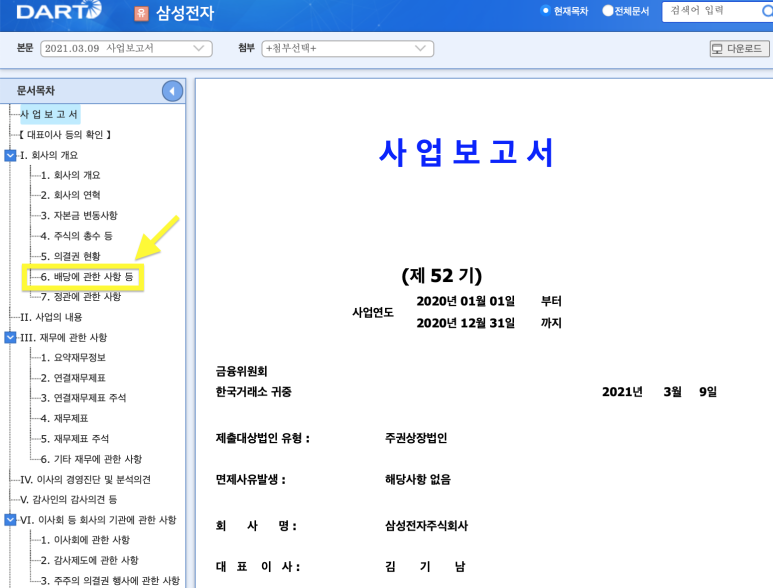Collapse the 문서목차 panel with round arrow
The image size is (773, 588).
[172, 91]
